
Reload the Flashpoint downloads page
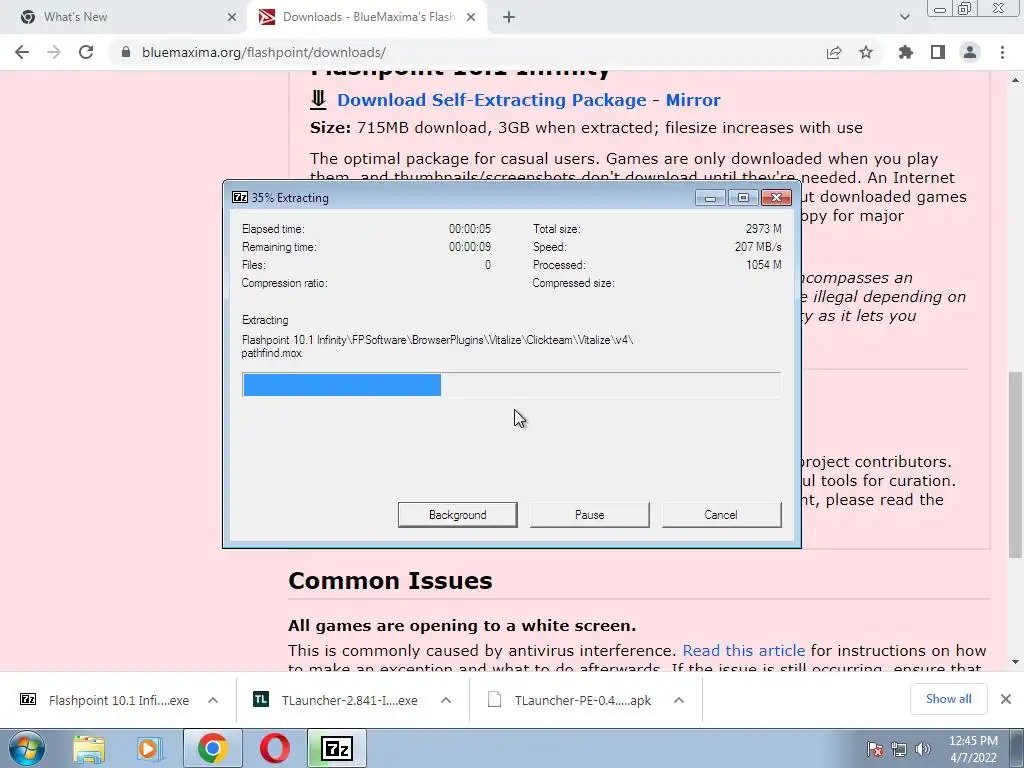[x=86, y=52]
